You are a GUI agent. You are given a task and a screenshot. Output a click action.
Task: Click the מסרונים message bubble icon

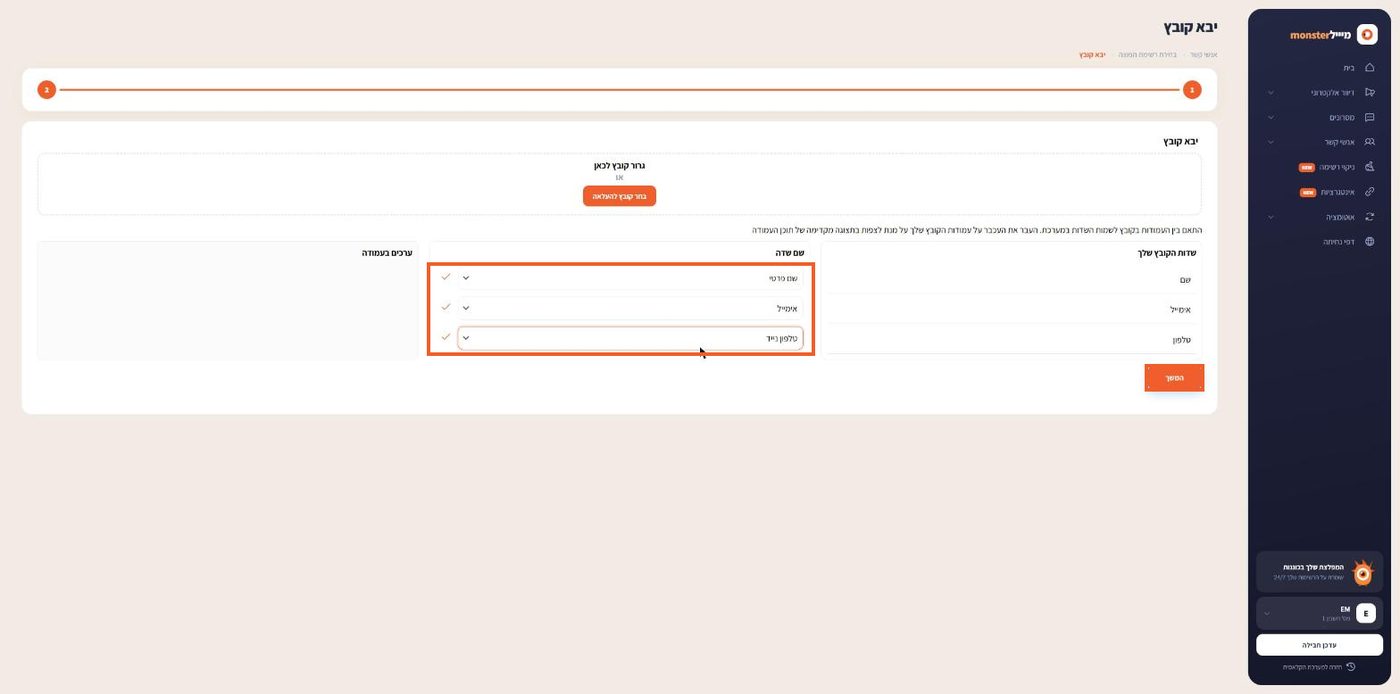click(1369, 117)
